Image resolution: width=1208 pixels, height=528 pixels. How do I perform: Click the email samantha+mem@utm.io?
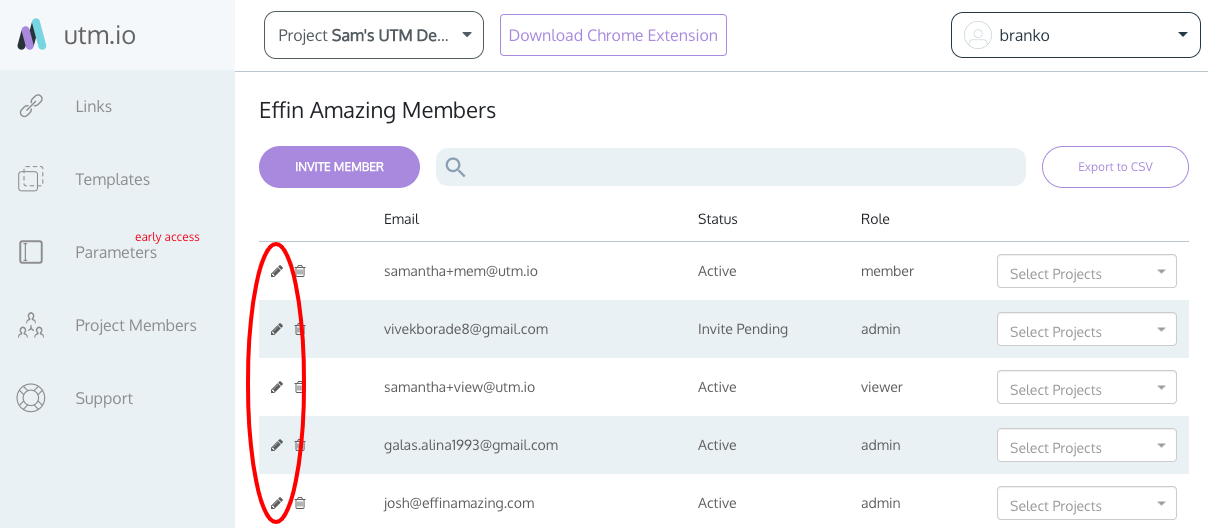(461, 271)
